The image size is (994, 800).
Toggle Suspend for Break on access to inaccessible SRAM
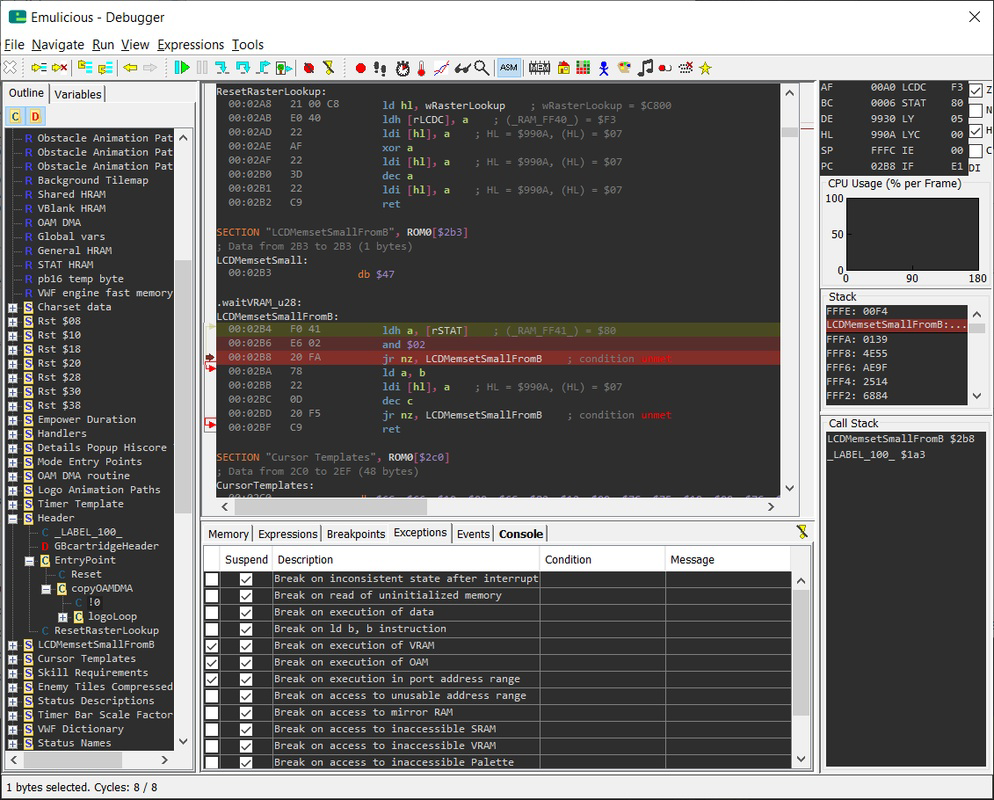coord(246,730)
